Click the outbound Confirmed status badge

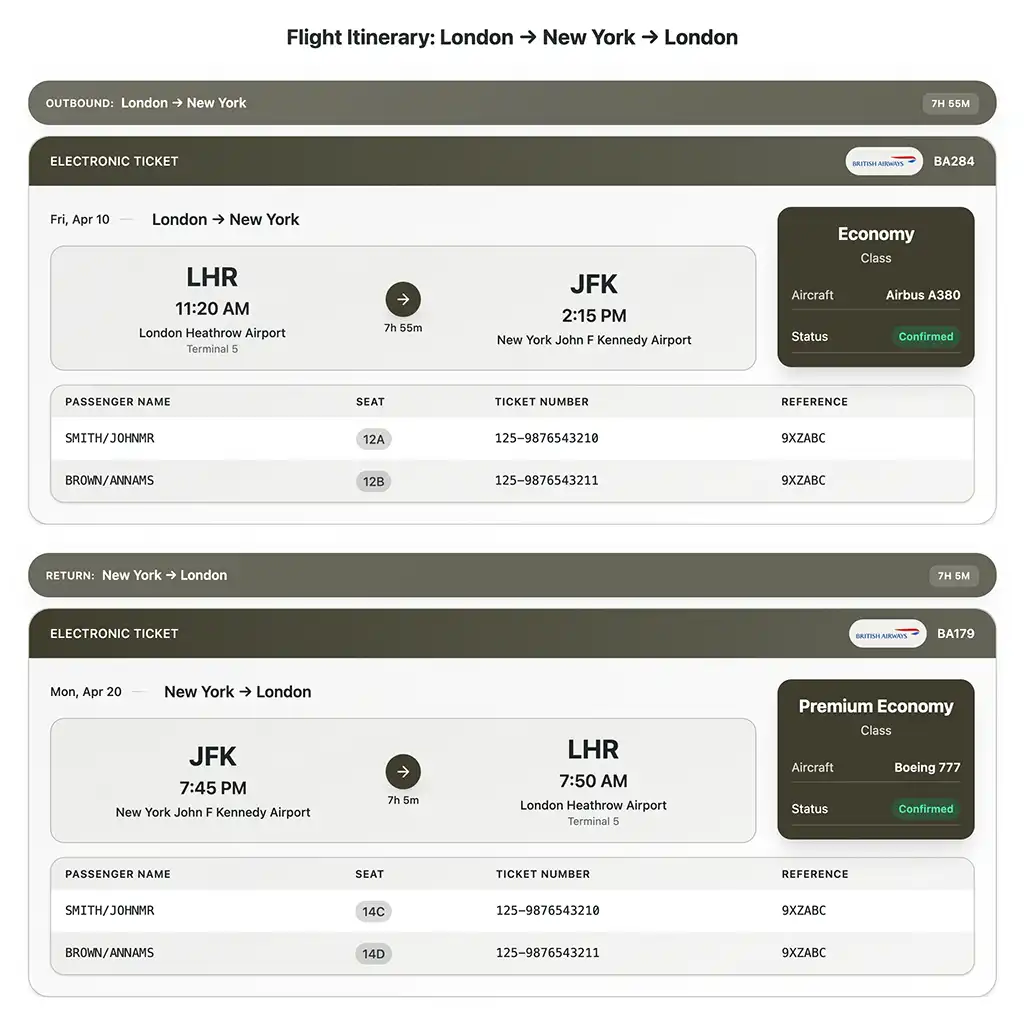pyautogui.click(x=925, y=337)
